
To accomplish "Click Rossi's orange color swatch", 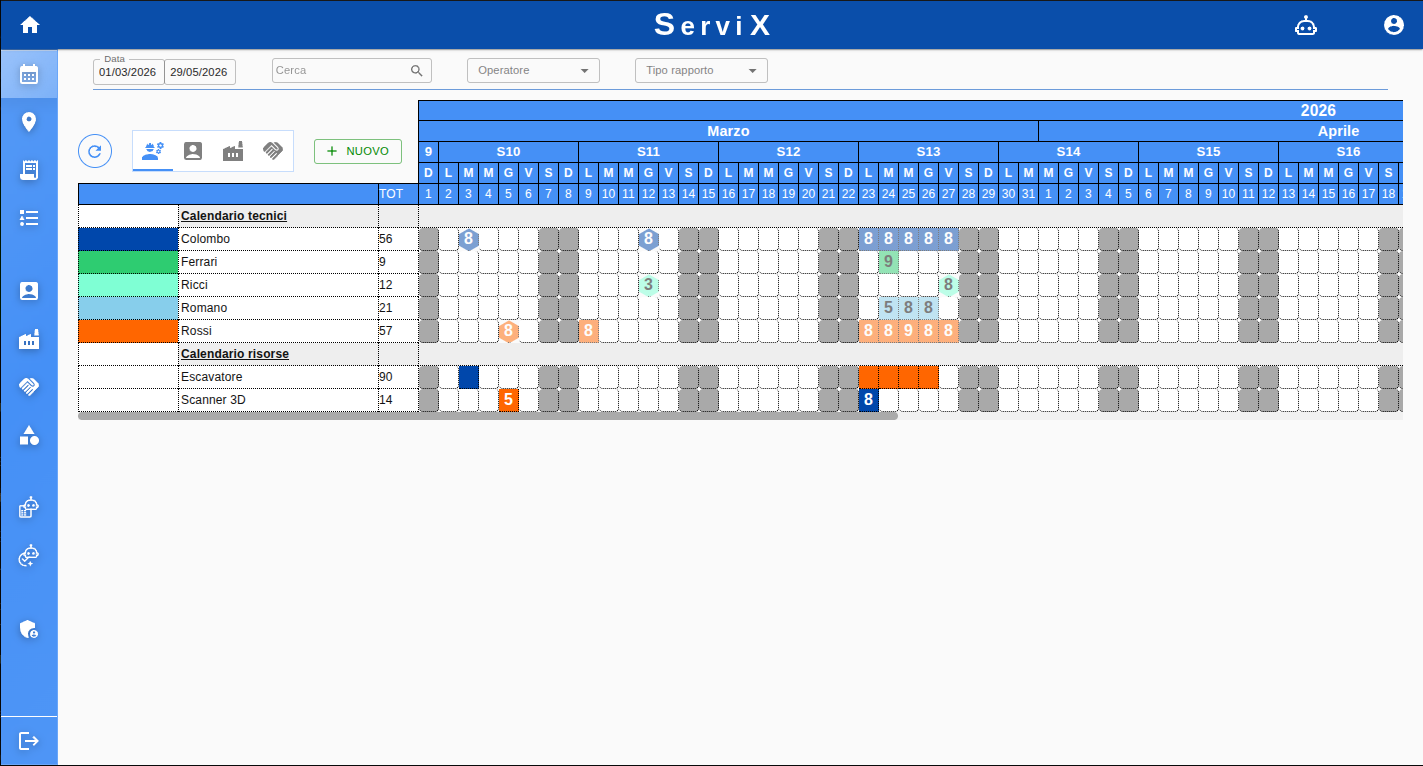I will [128, 331].
